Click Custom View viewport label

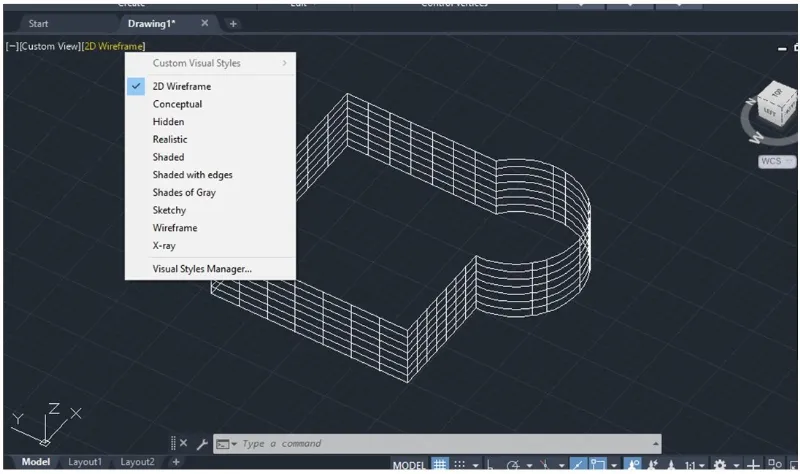[x=51, y=46]
